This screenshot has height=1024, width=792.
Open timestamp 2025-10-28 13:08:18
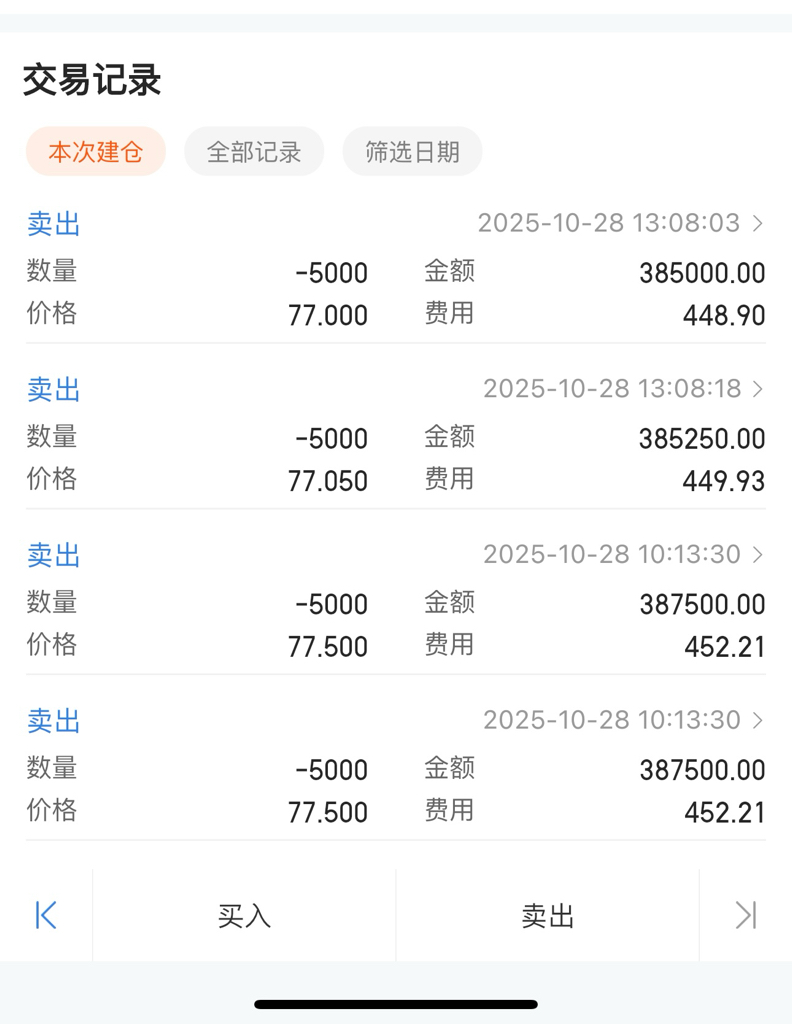pyautogui.click(x=612, y=389)
